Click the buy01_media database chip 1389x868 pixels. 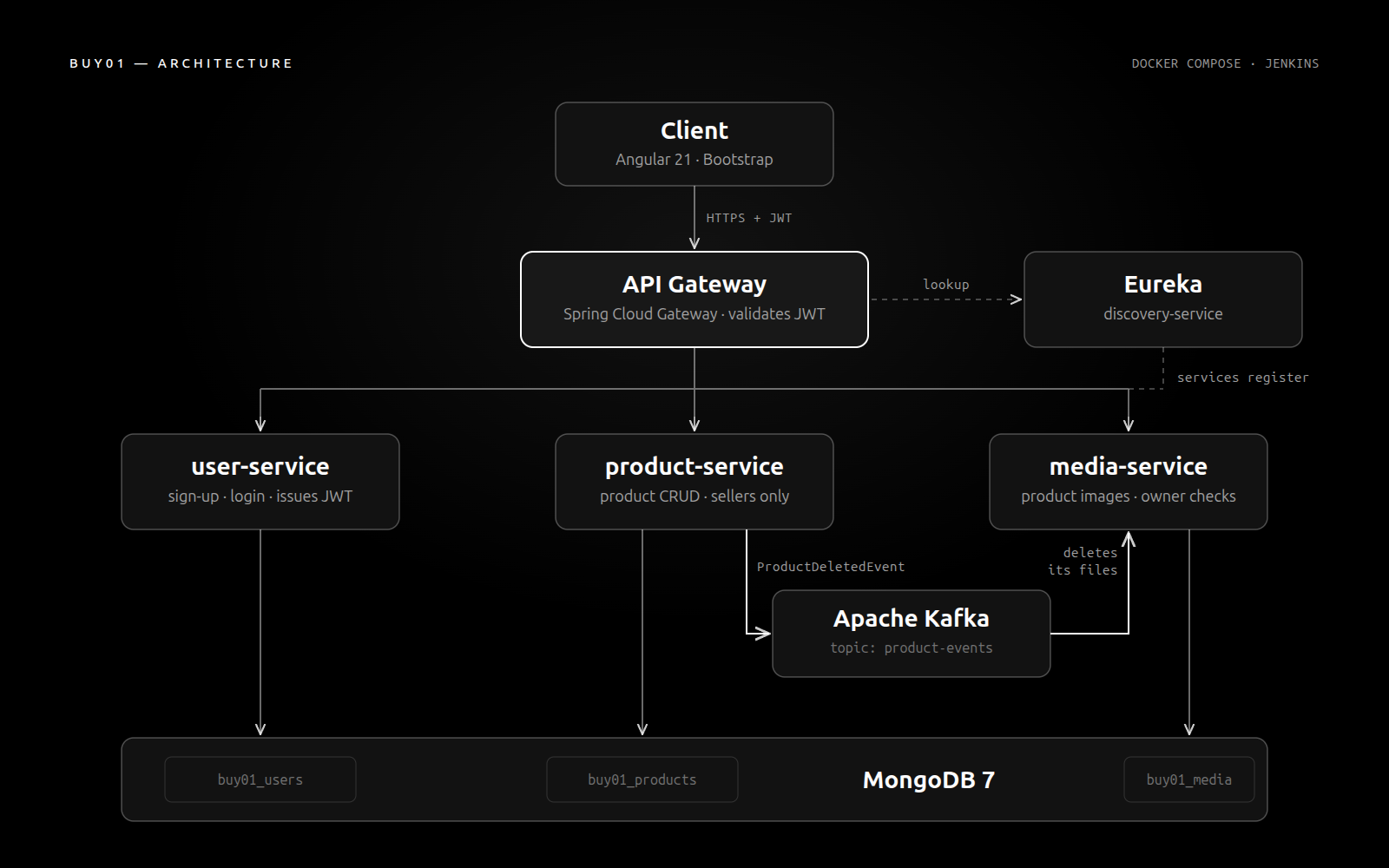click(x=1189, y=779)
